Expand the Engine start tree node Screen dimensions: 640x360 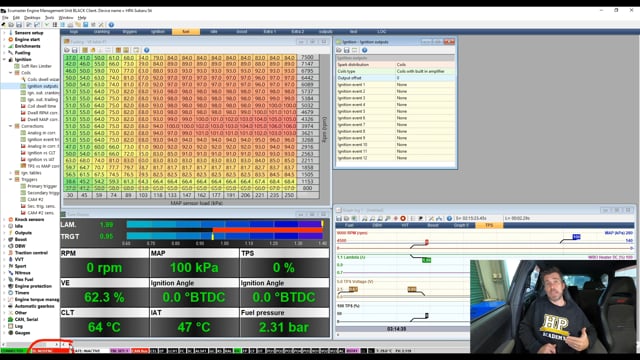point(4,40)
